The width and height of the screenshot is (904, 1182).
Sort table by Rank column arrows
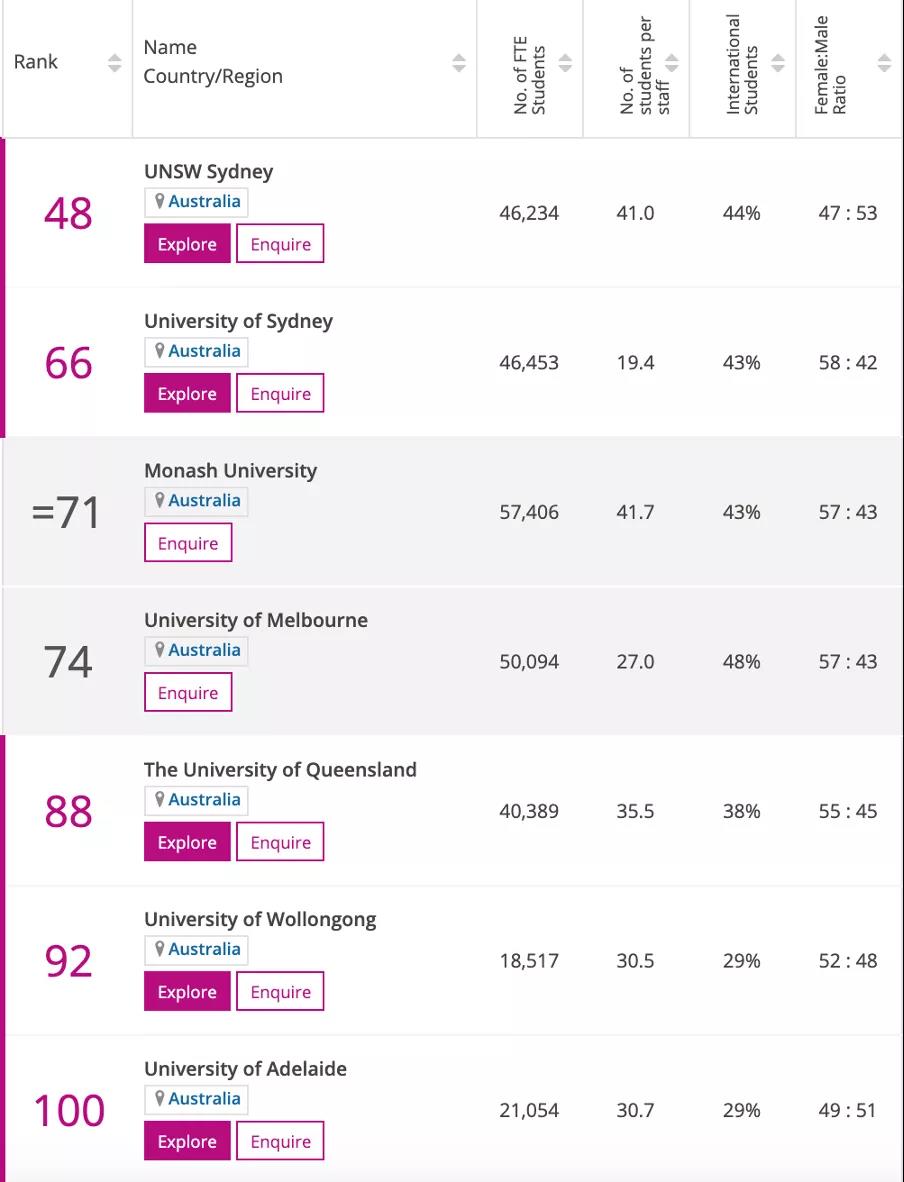tap(114, 63)
